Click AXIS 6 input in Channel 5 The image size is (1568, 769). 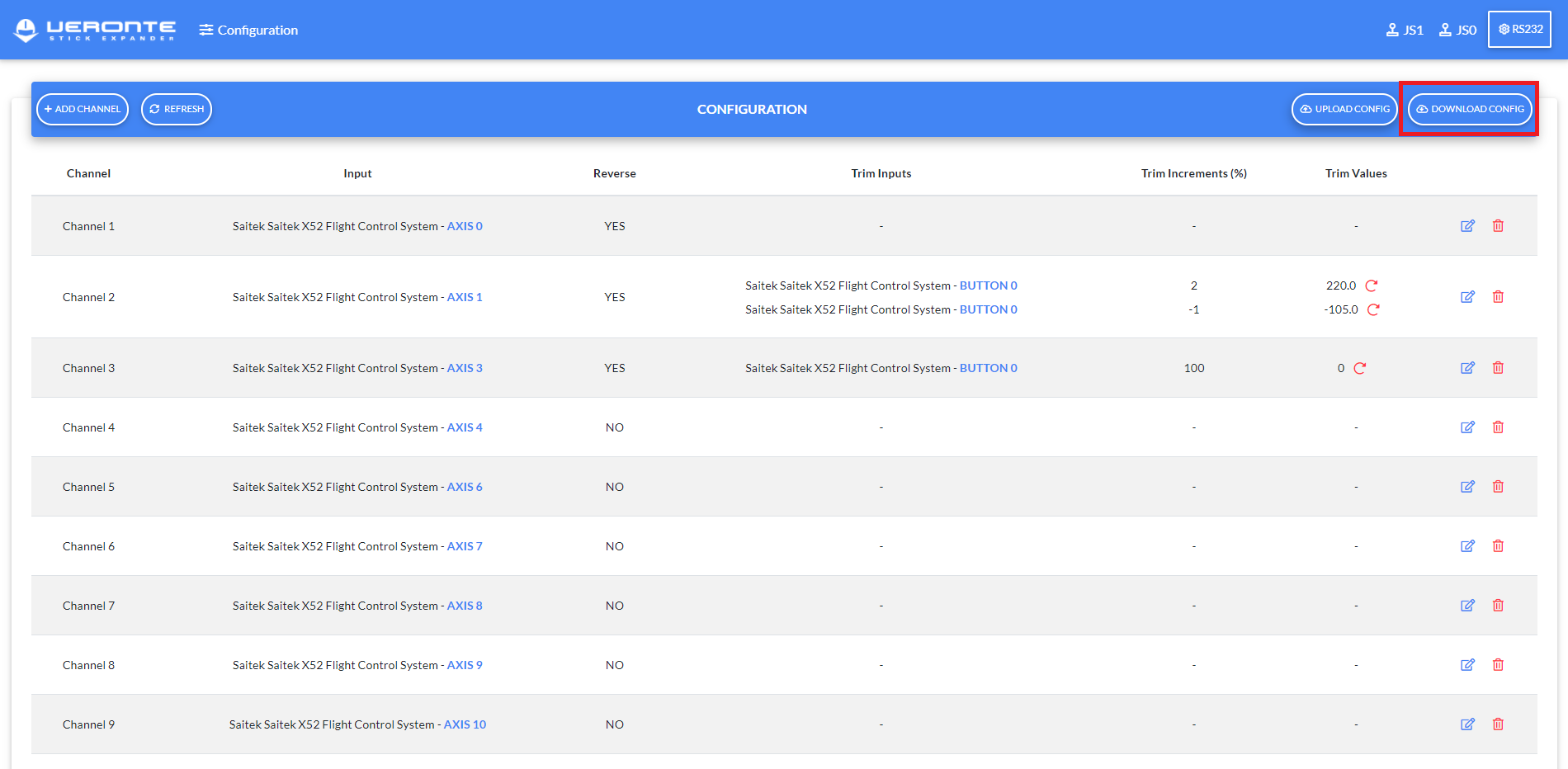tap(465, 487)
